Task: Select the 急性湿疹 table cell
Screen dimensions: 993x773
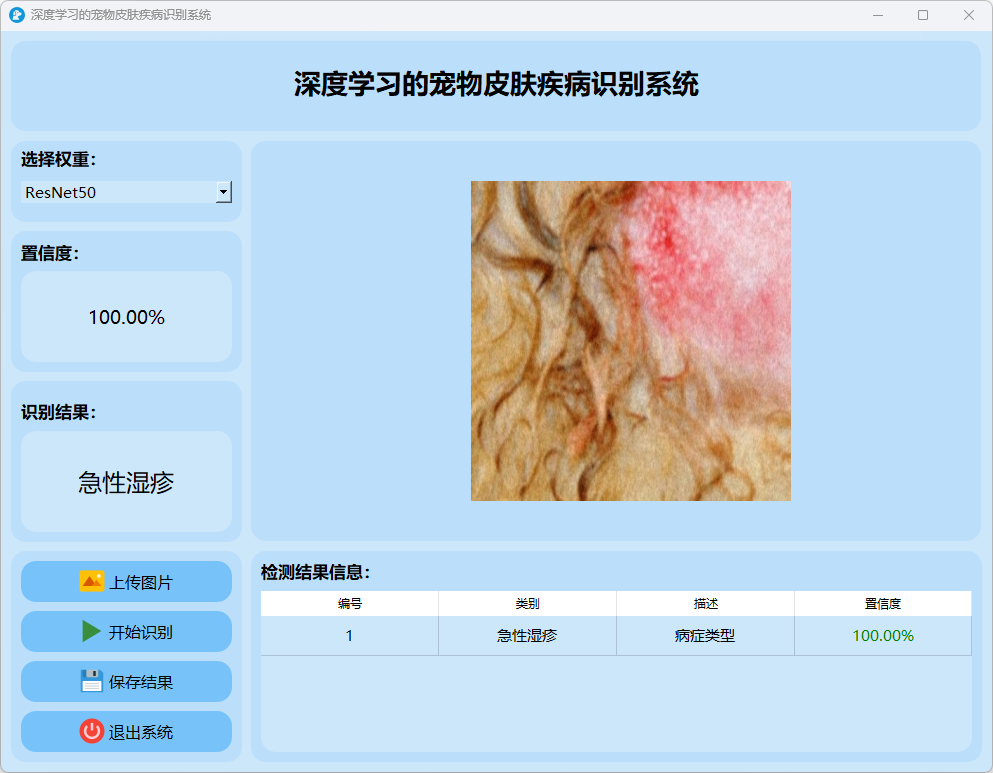Action: (528, 636)
